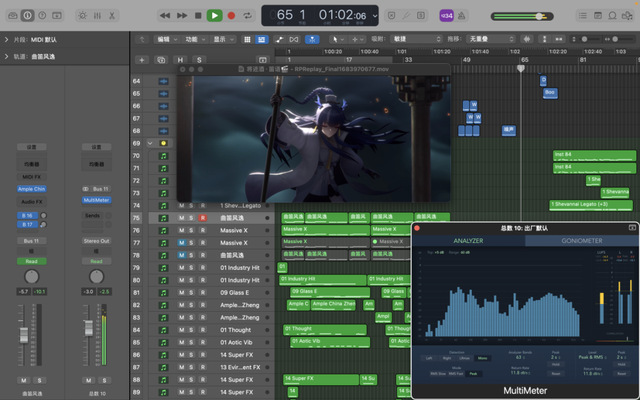640x400 pixels.
Task: Open the 设置 setting button on 总数 10 strip
Action: tap(96, 147)
